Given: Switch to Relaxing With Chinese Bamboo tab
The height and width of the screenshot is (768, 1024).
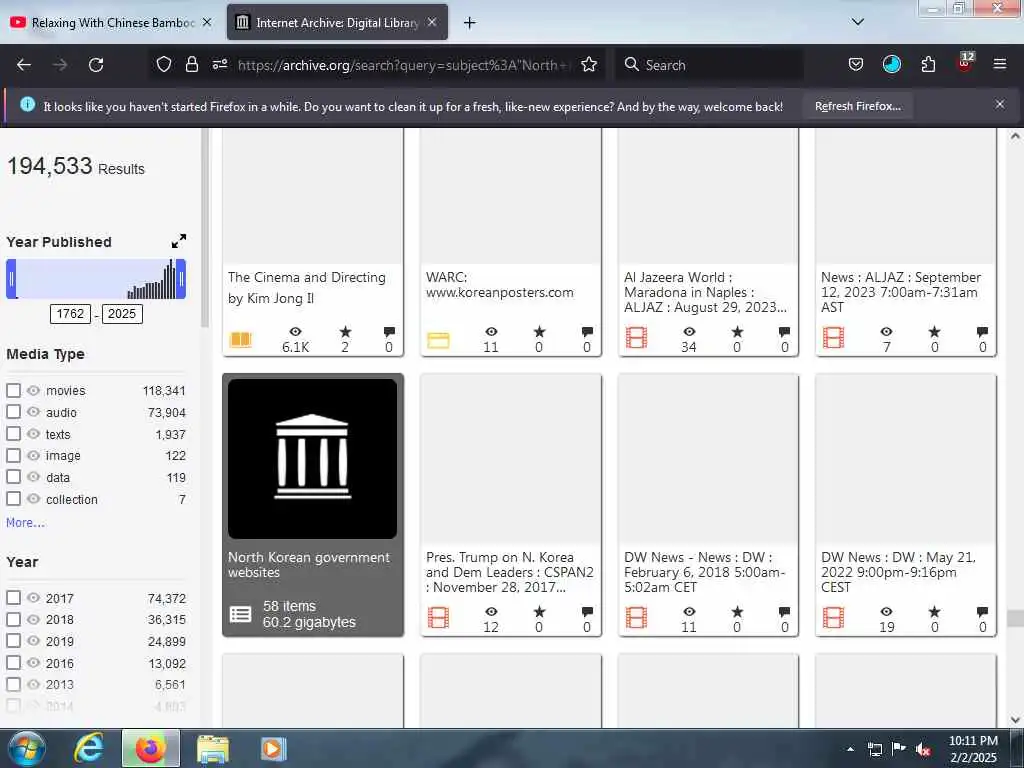Looking at the screenshot, I should click(x=112, y=22).
